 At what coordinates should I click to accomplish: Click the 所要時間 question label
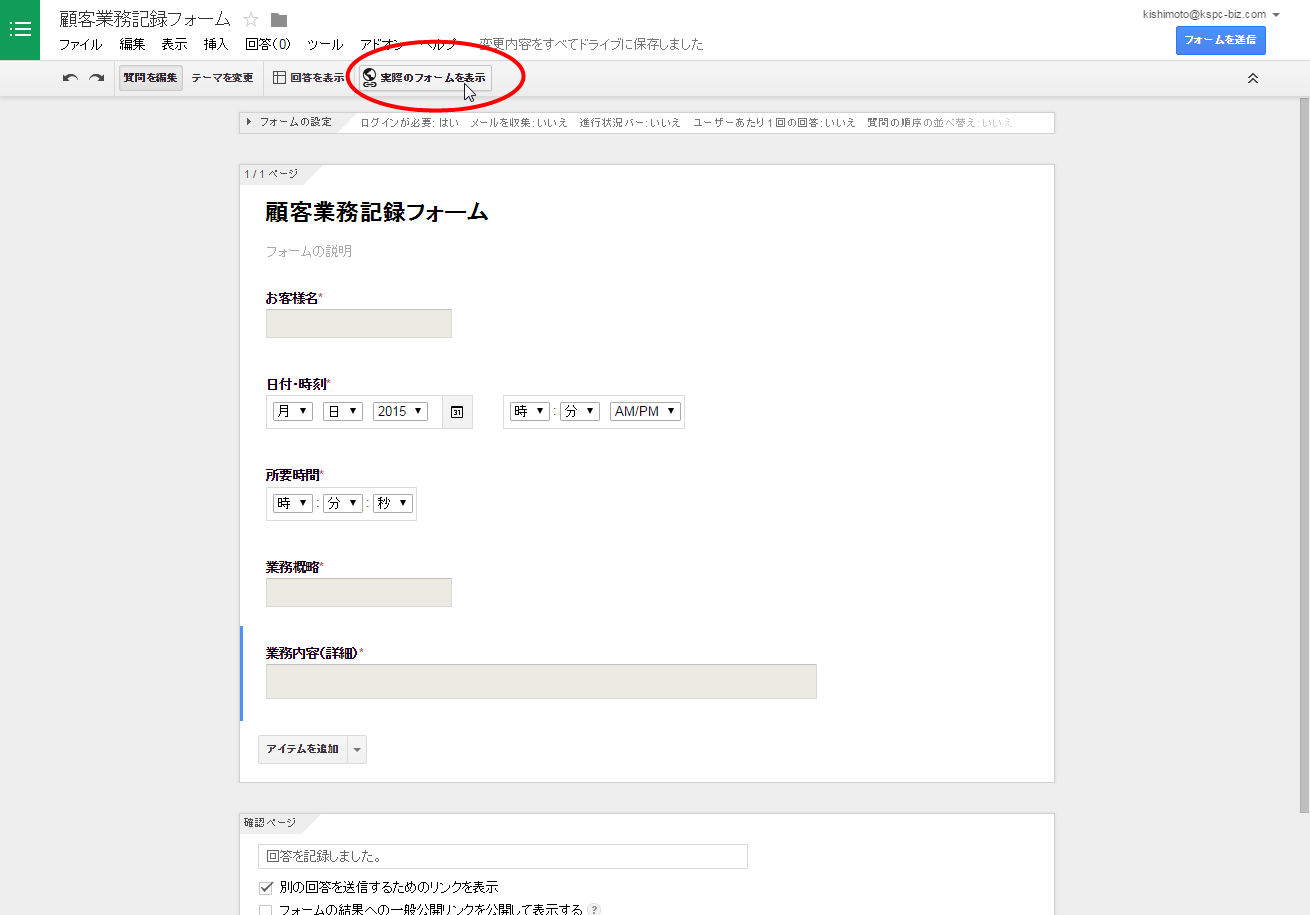[x=292, y=474]
